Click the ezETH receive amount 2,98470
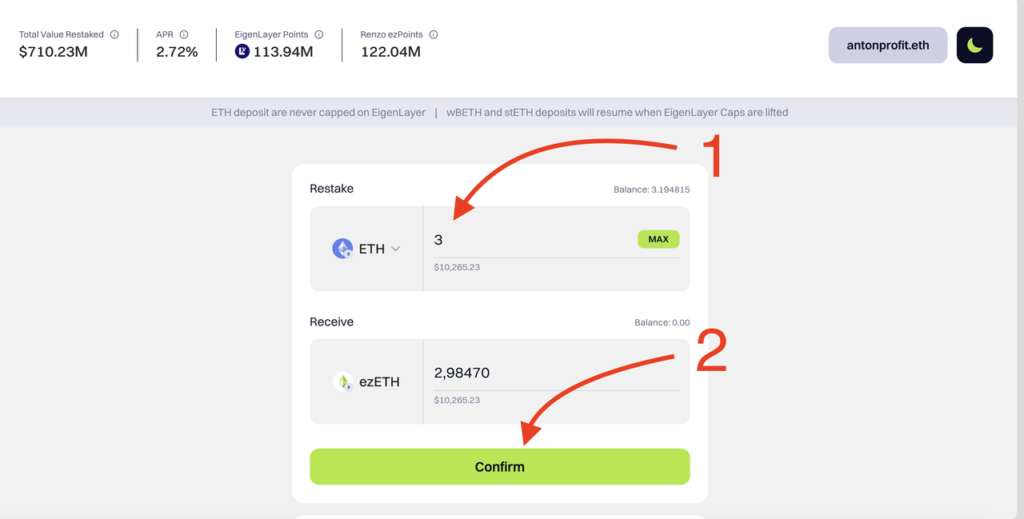Screen dimensions: 1024x519 [x=462, y=373]
